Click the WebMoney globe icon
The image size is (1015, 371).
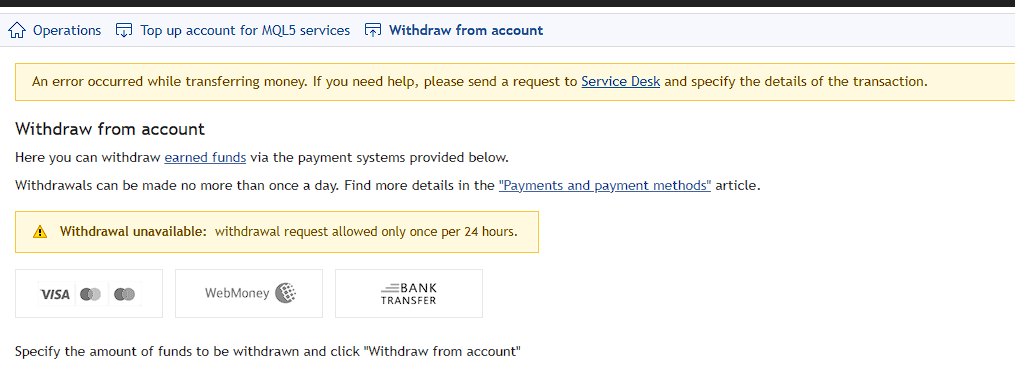[285, 293]
